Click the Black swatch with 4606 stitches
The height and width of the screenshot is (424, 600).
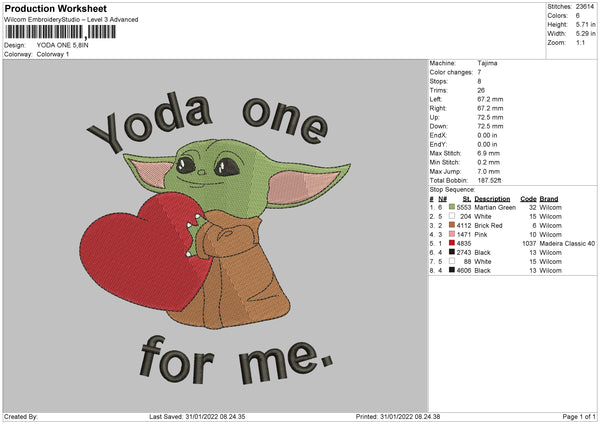pos(452,270)
